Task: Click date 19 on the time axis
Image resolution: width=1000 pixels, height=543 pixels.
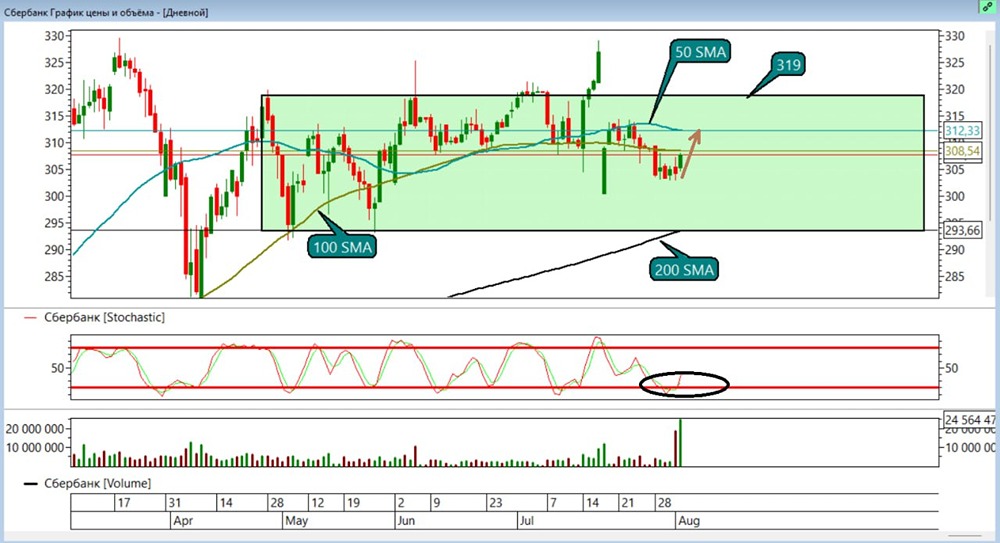Action: tap(353, 503)
